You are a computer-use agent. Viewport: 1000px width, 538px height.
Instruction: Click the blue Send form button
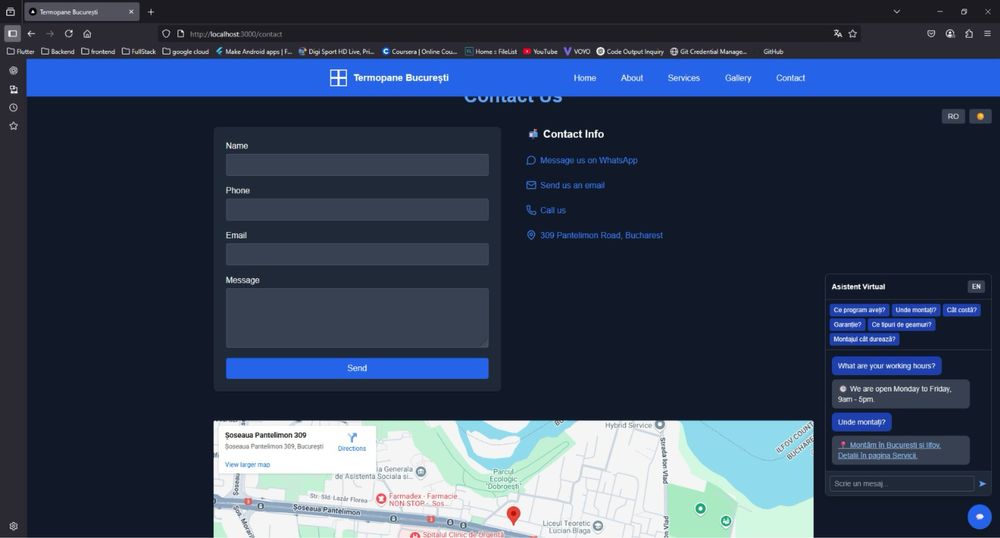[357, 368]
